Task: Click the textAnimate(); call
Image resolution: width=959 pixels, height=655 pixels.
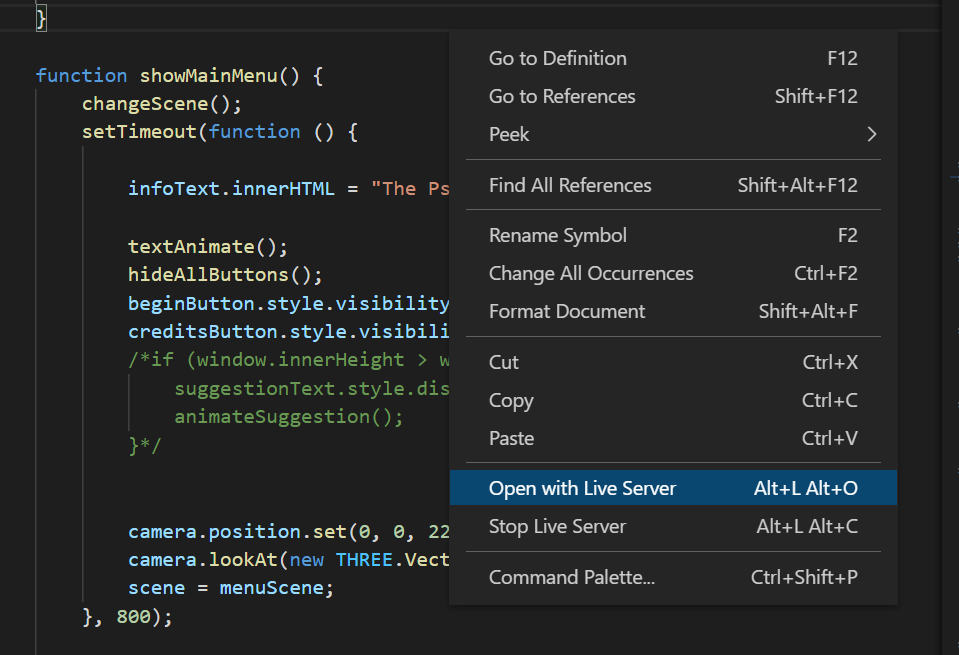Action: coord(208,246)
